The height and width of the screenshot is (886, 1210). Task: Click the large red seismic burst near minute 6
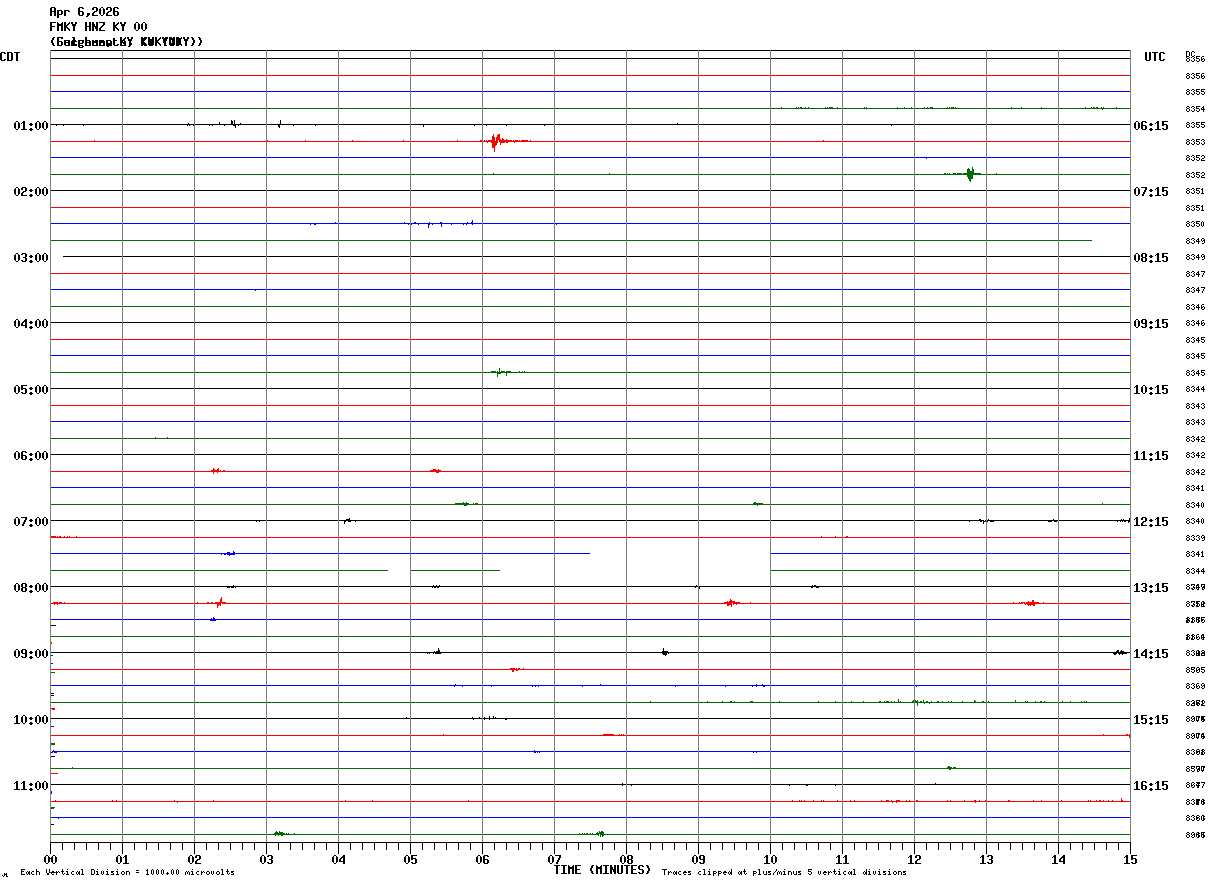pos(495,141)
